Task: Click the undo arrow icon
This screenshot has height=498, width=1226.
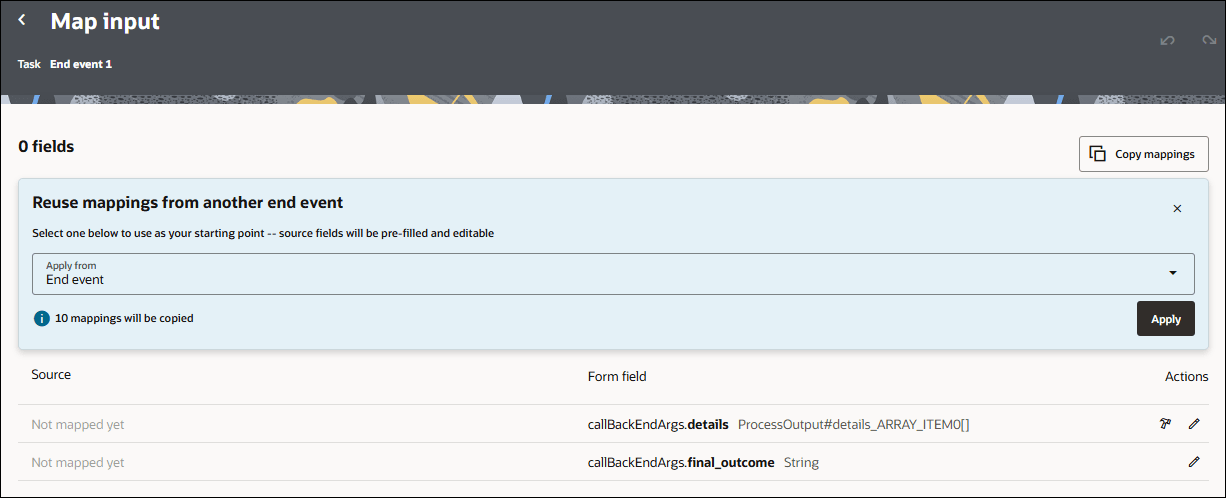Action: [x=1167, y=41]
